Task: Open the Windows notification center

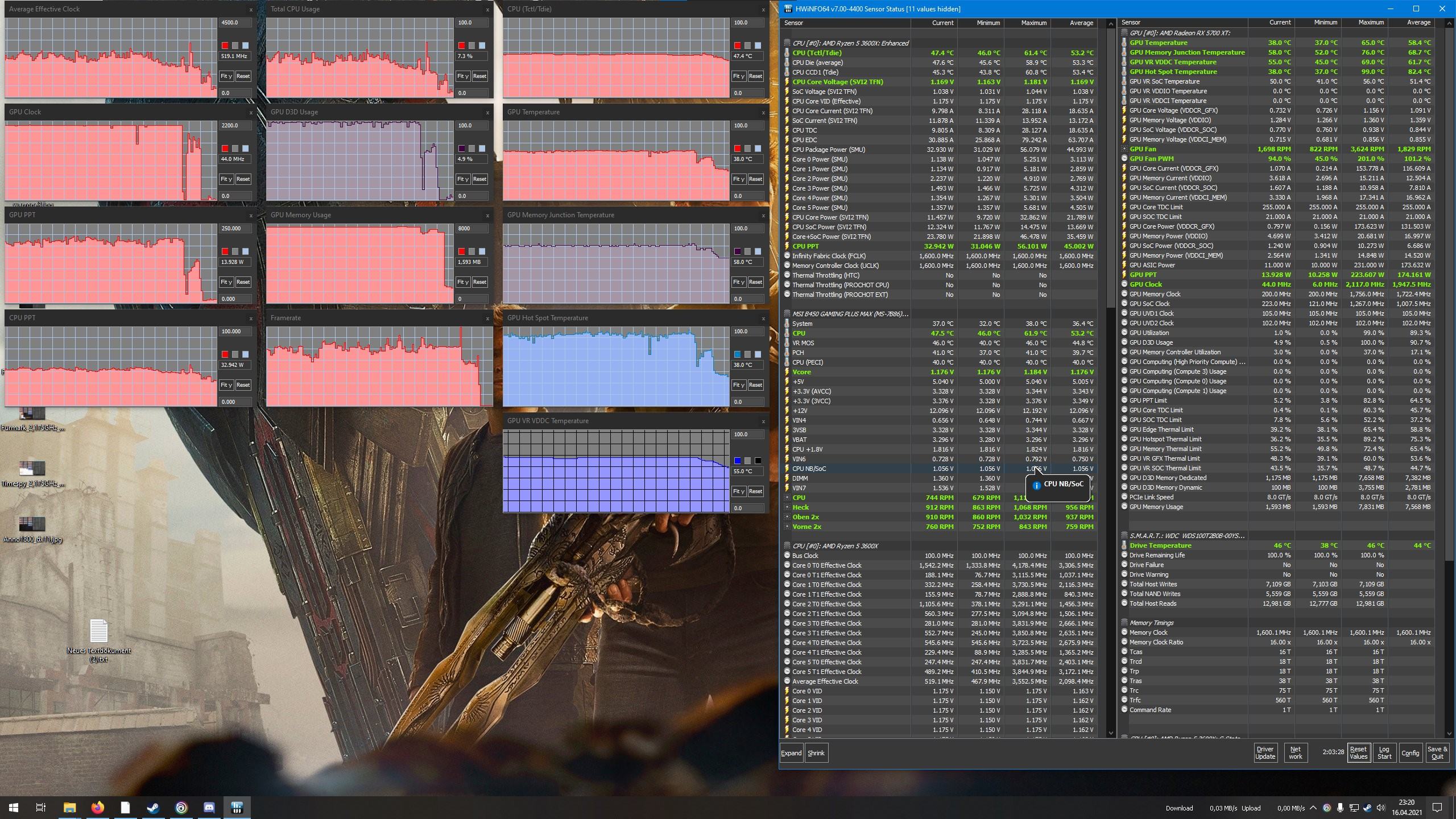Action: point(1437,808)
